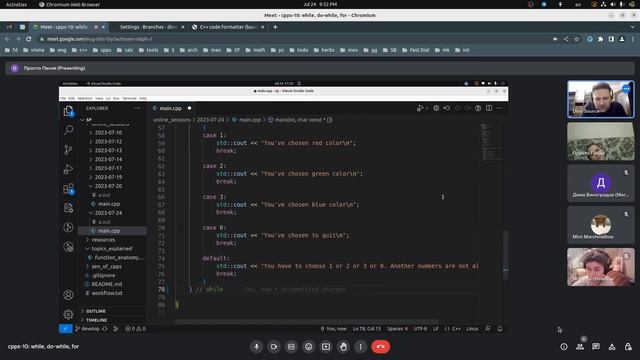Open the Meet activities panel
The height and width of the screenshot is (360, 640).
(612, 347)
